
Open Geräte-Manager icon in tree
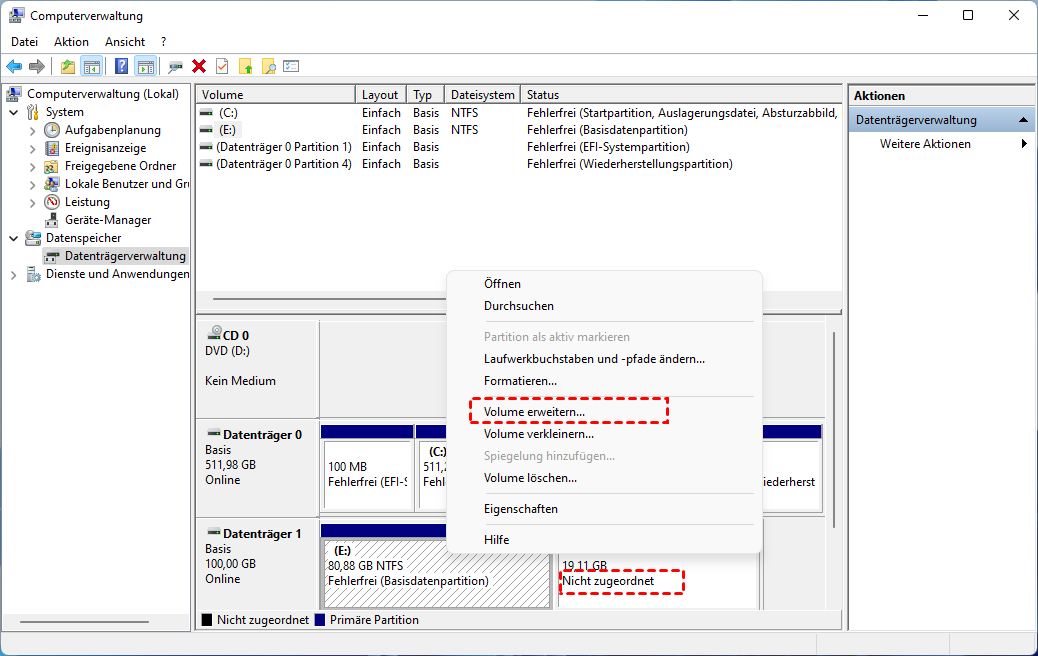[52, 220]
